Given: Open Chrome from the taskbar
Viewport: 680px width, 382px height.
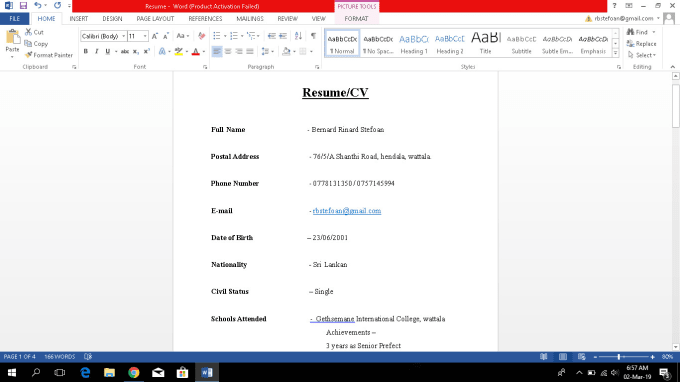Looking at the screenshot, I should [x=134, y=372].
